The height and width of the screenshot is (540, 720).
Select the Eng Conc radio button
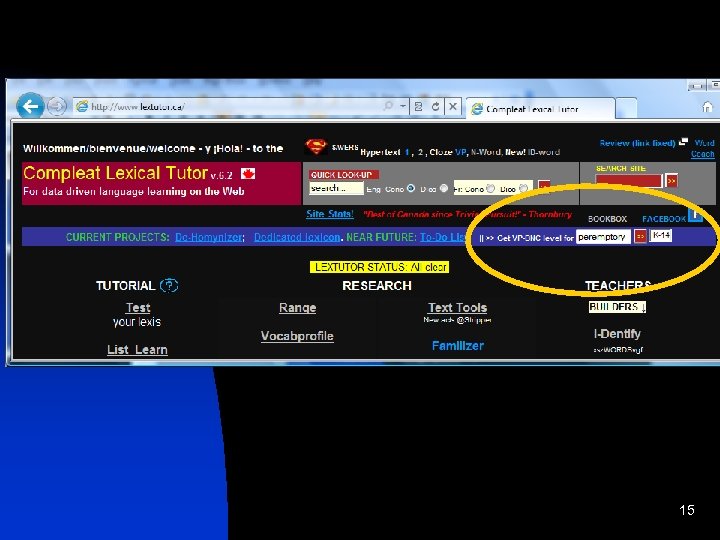(411, 188)
